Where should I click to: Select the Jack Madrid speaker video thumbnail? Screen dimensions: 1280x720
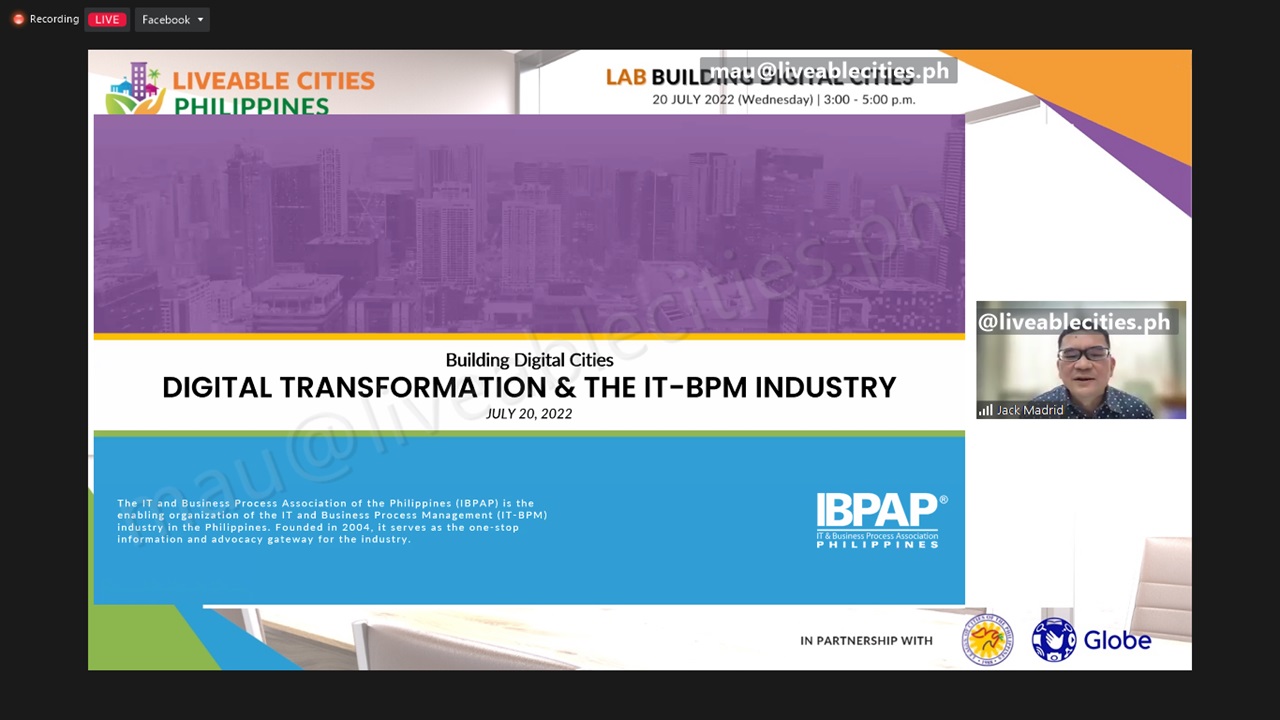[1081, 360]
